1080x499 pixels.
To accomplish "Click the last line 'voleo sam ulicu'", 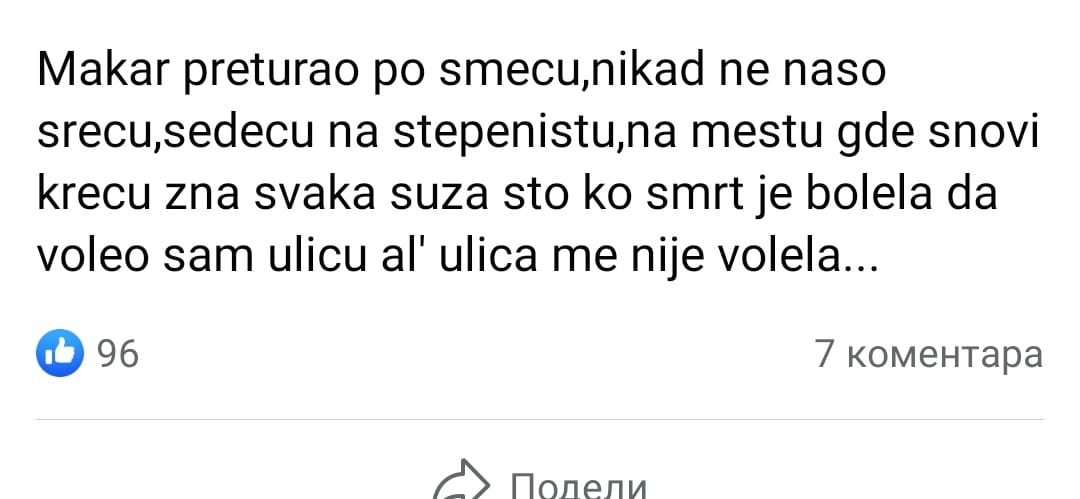I will (458, 256).
